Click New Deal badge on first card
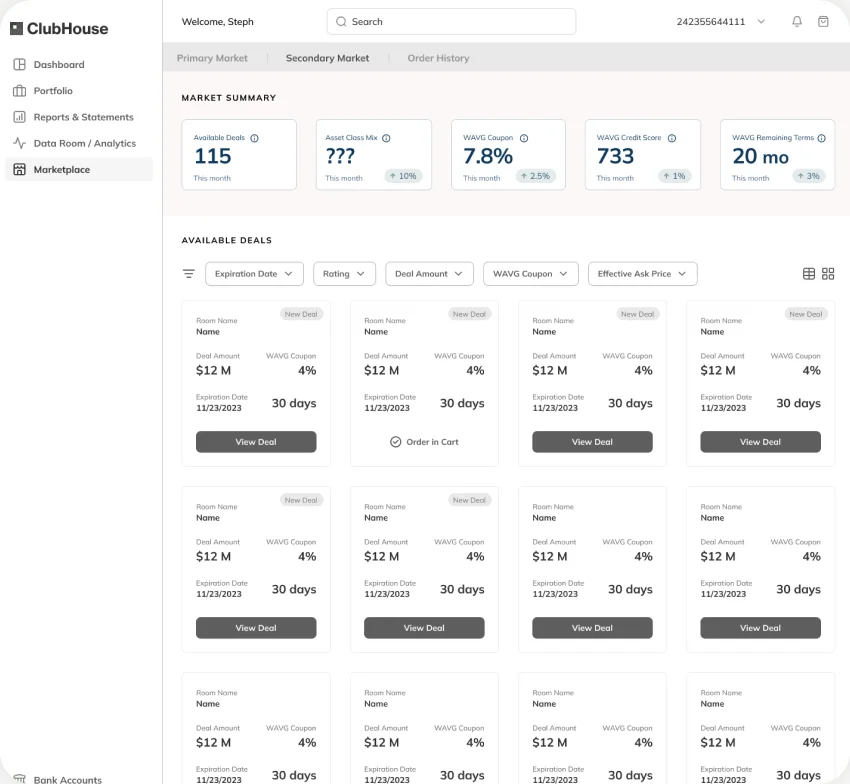This screenshot has height=784, width=850. click(x=301, y=314)
